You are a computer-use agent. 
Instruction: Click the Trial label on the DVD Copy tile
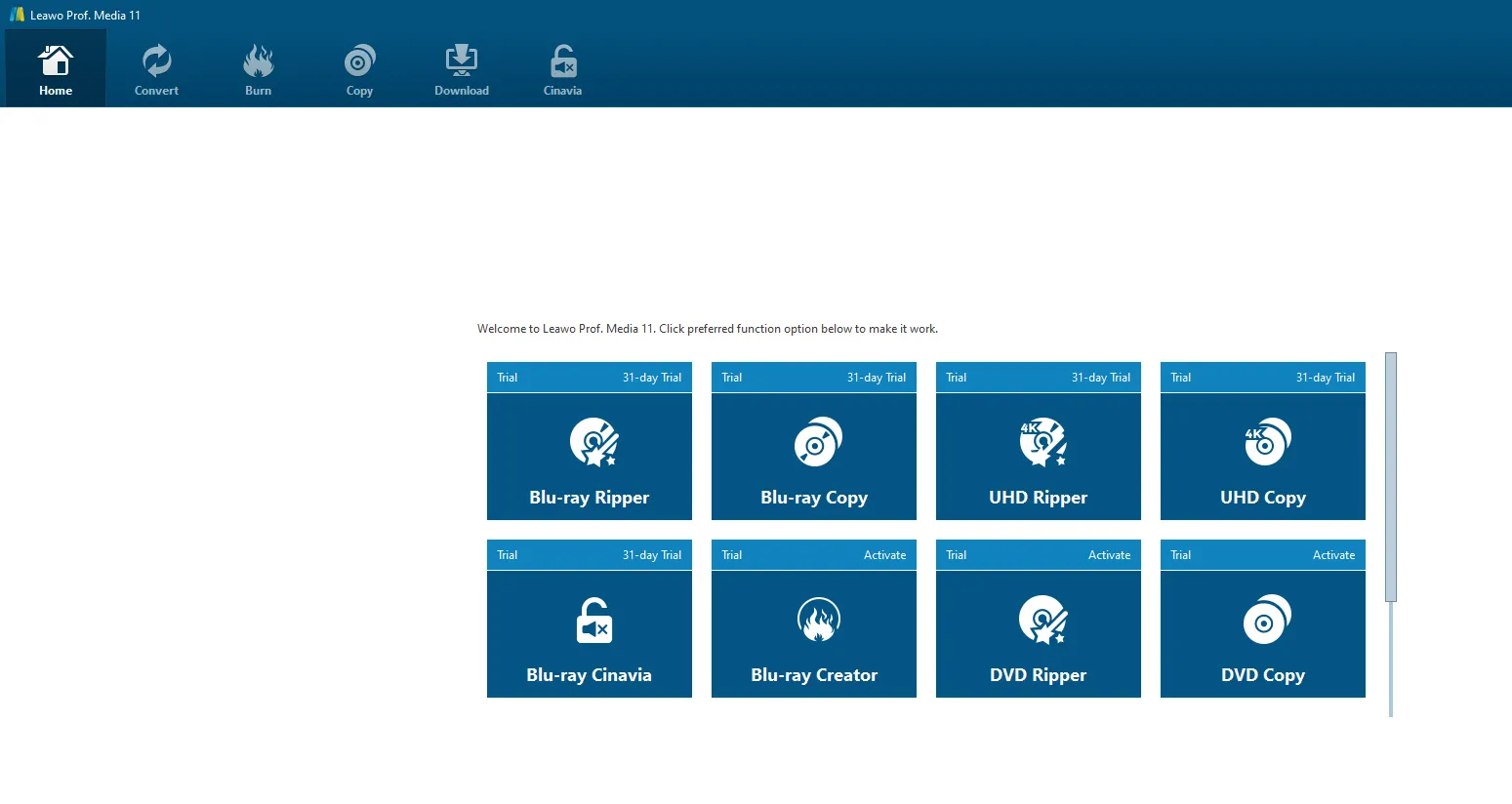(1181, 555)
